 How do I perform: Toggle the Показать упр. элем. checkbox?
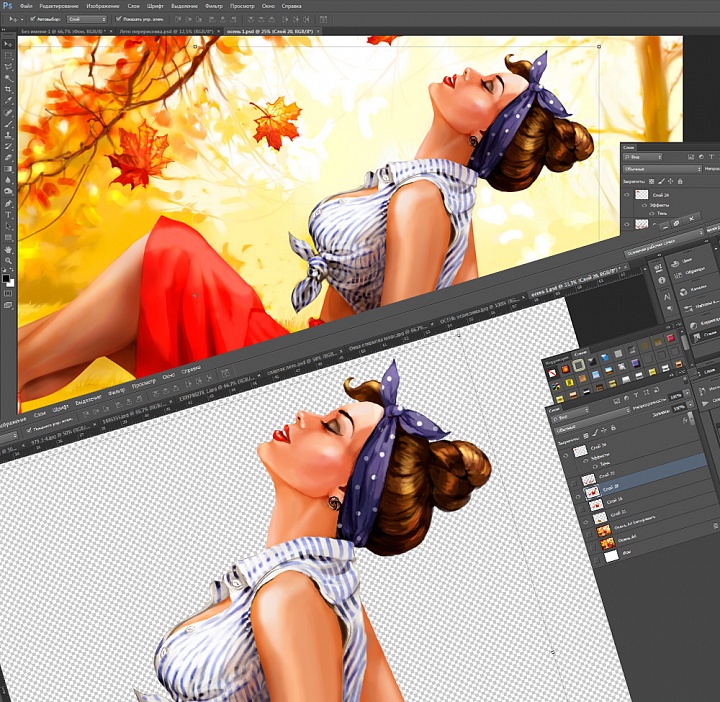tap(119, 19)
